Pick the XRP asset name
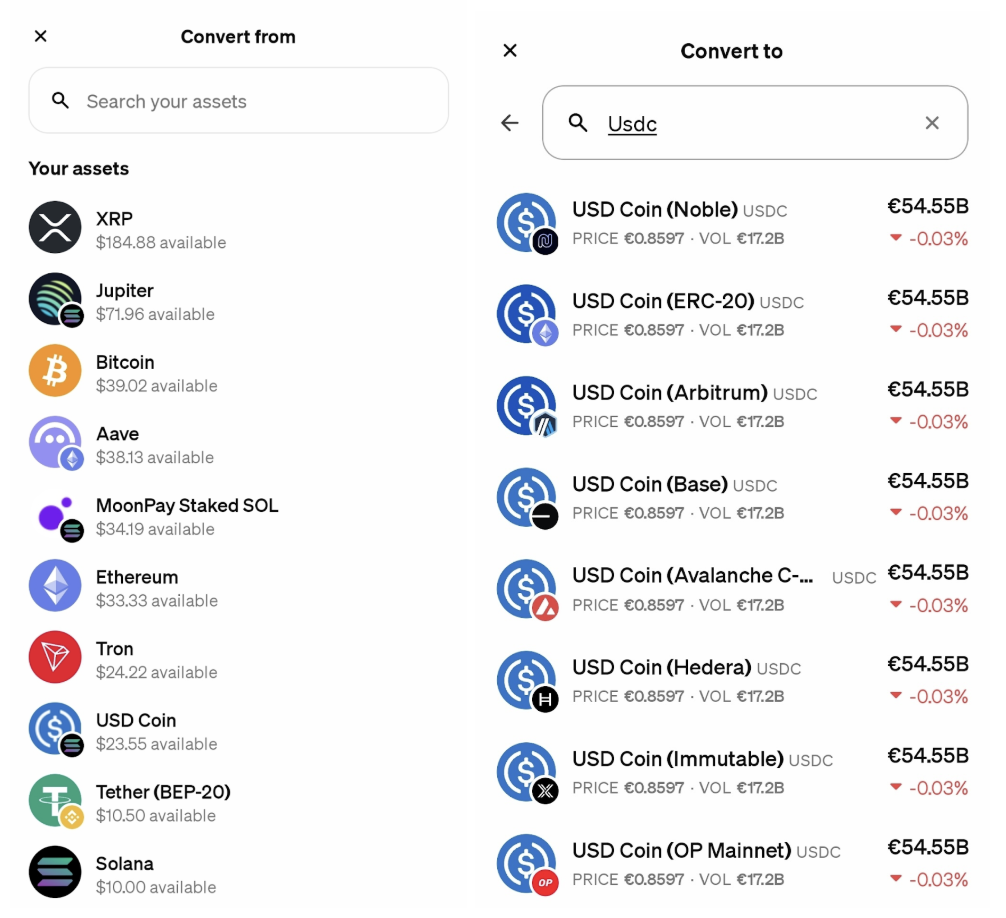Image resolution: width=1006 pixels, height=918 pixels. (x=114, y=219)
